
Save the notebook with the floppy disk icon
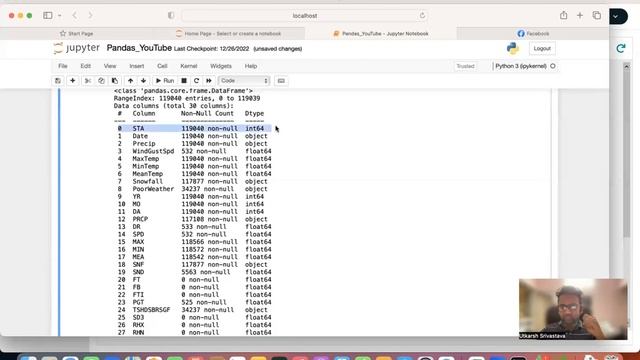tap(58, 81)
